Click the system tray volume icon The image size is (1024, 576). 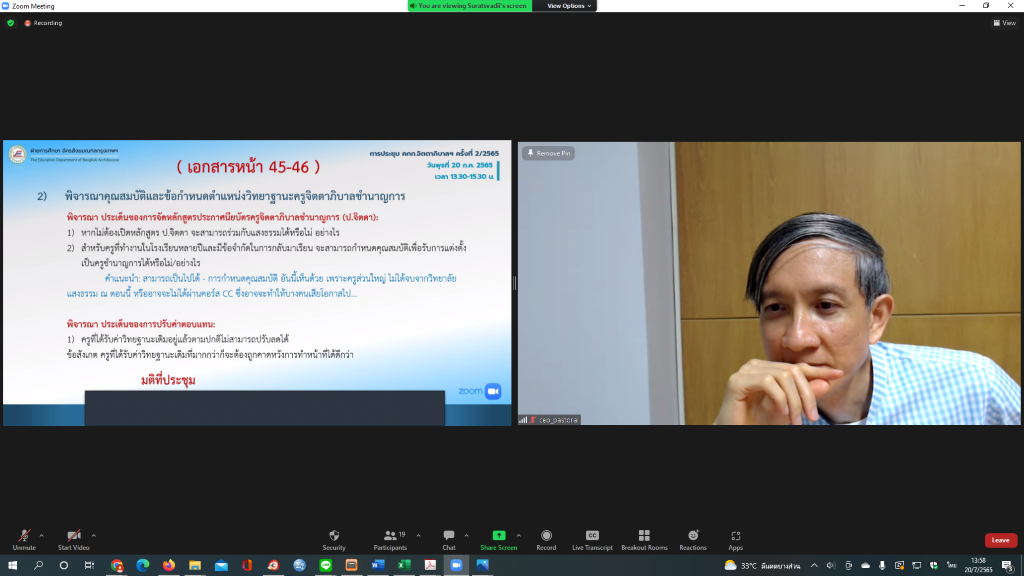pos(831,566)
